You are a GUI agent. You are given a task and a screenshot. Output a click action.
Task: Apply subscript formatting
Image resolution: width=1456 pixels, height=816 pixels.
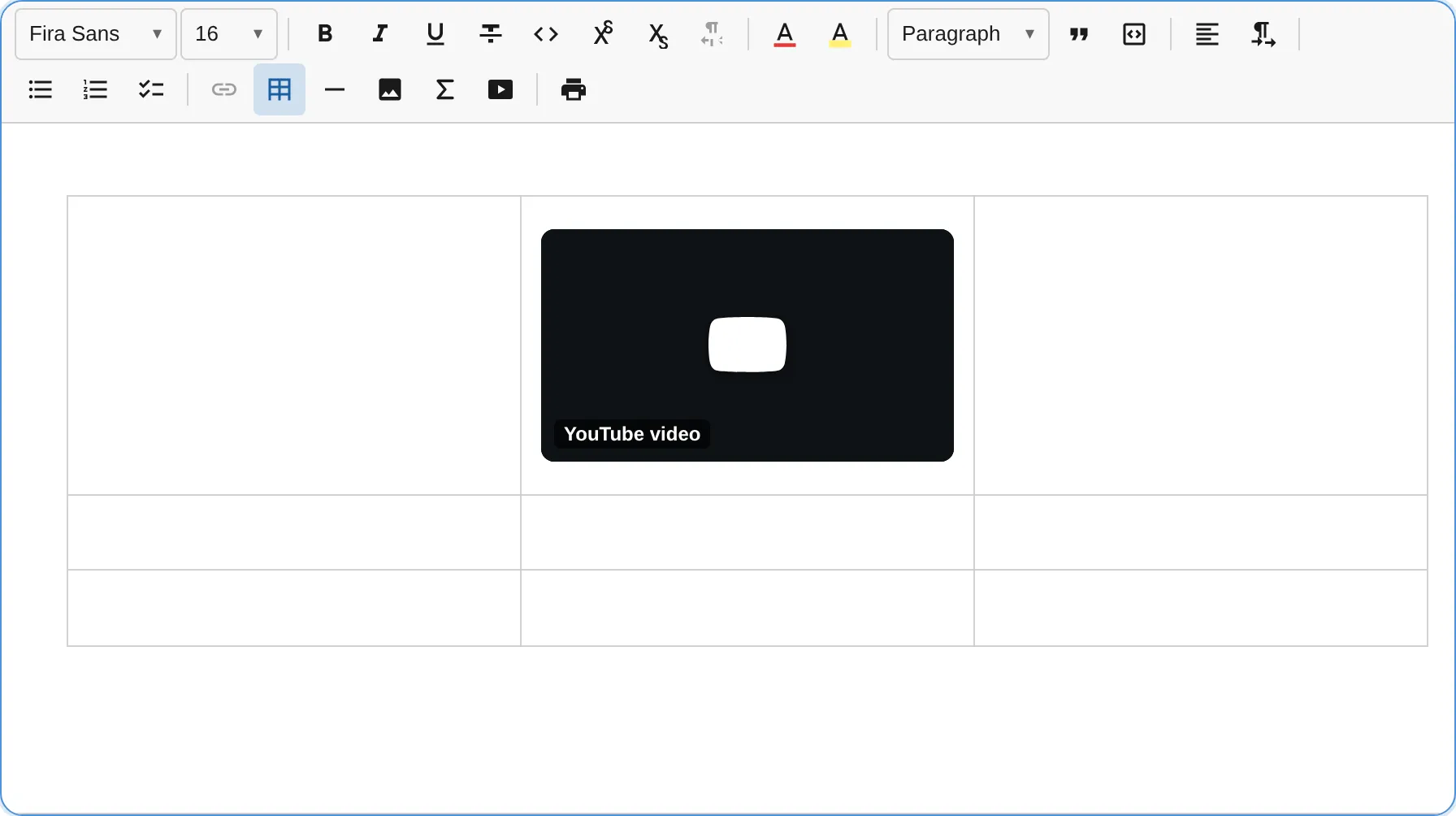tap(657, 34)
